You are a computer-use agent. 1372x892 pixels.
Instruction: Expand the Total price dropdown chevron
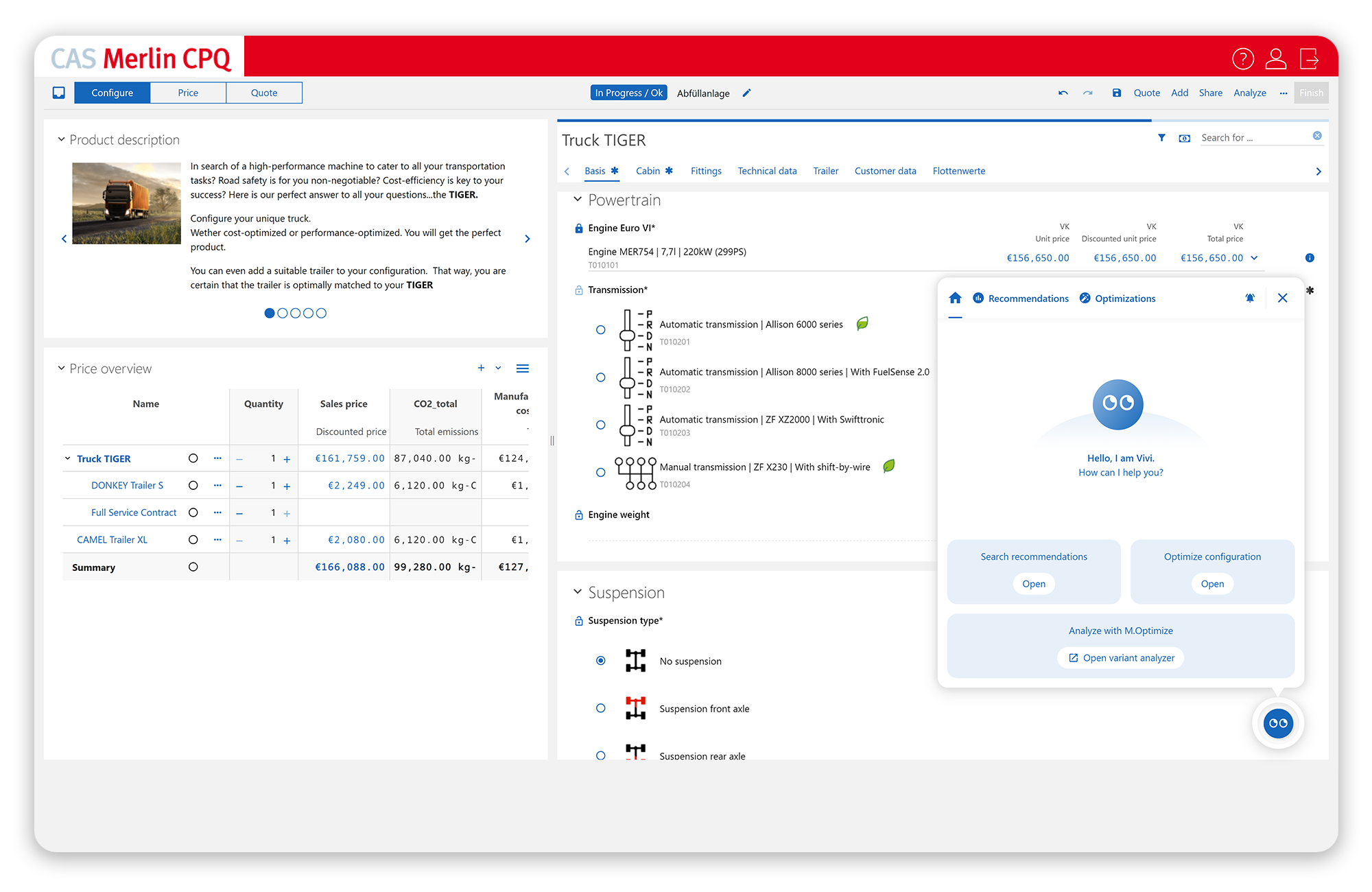pyautogui.click(x=1254, y=258)
